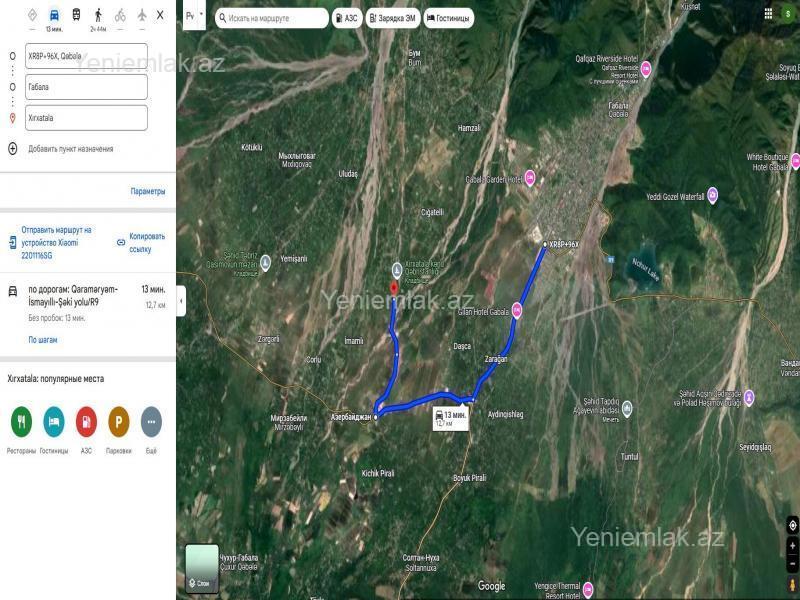Image resolution: width=800 pixels, height=600 pixels.
Task: Close the directions panel with X
Action: pos(160,15)
